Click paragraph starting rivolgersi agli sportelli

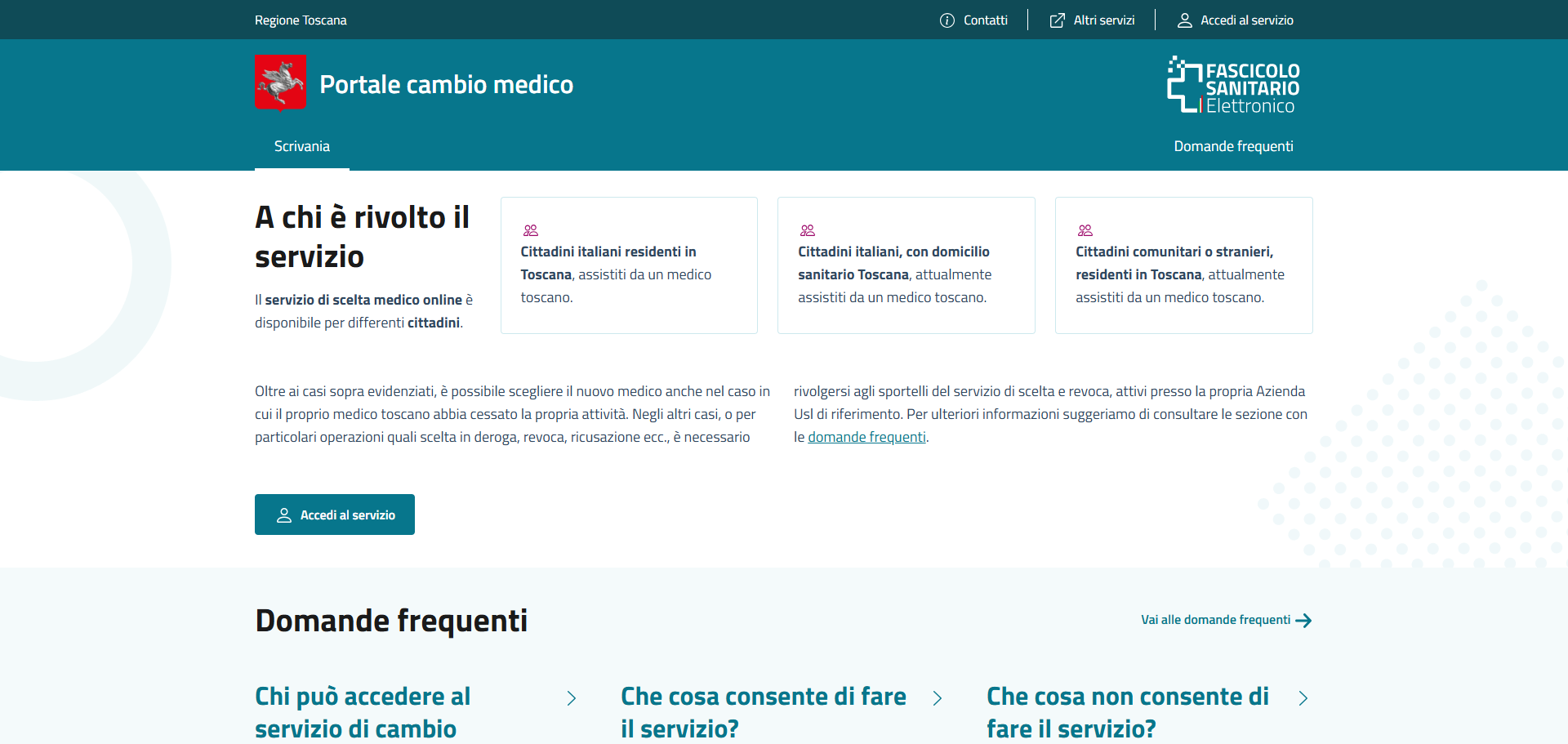(1051, 414)
